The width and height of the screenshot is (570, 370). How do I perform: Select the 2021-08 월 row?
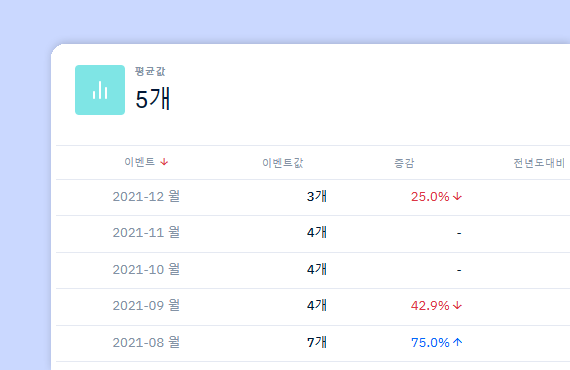point(313,343)
